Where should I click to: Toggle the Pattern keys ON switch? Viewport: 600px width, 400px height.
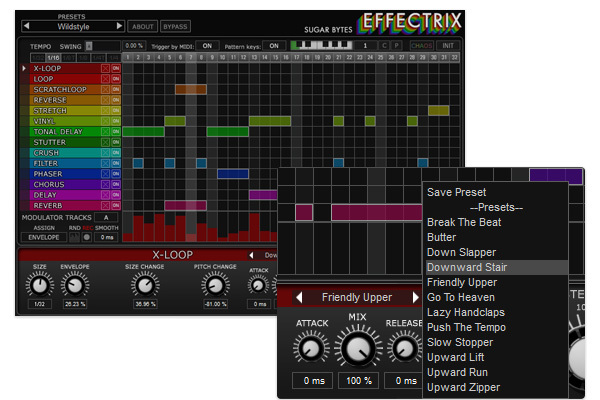pos(273,45)
